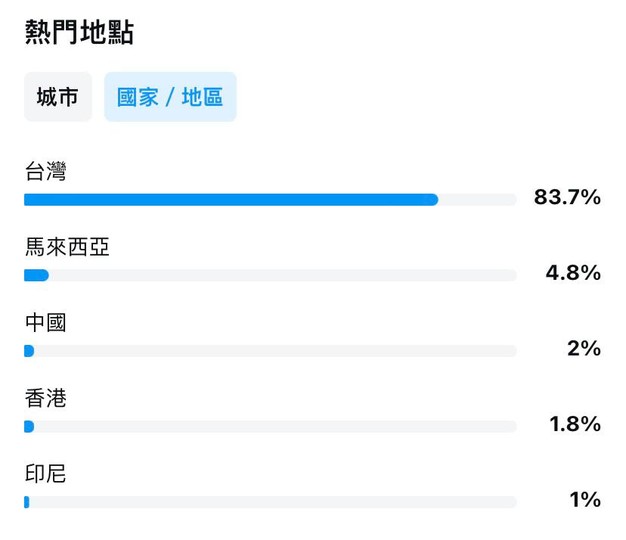626x540 pixels.
Task: Click the blue filled part of 馬來西亞 bar
Action: [x=36, y=275]
